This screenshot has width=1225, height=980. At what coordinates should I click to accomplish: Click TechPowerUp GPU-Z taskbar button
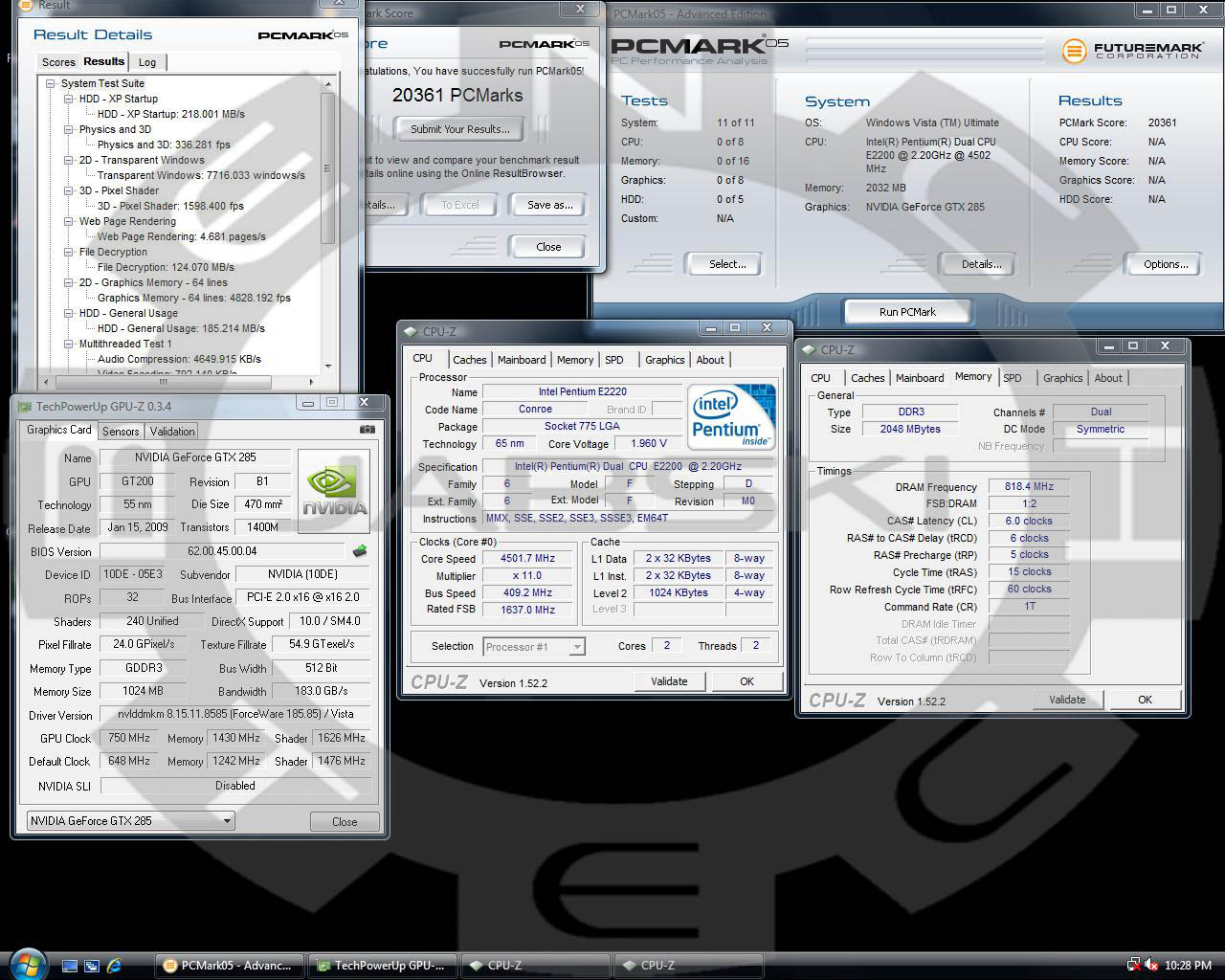(x=382, y=966)
